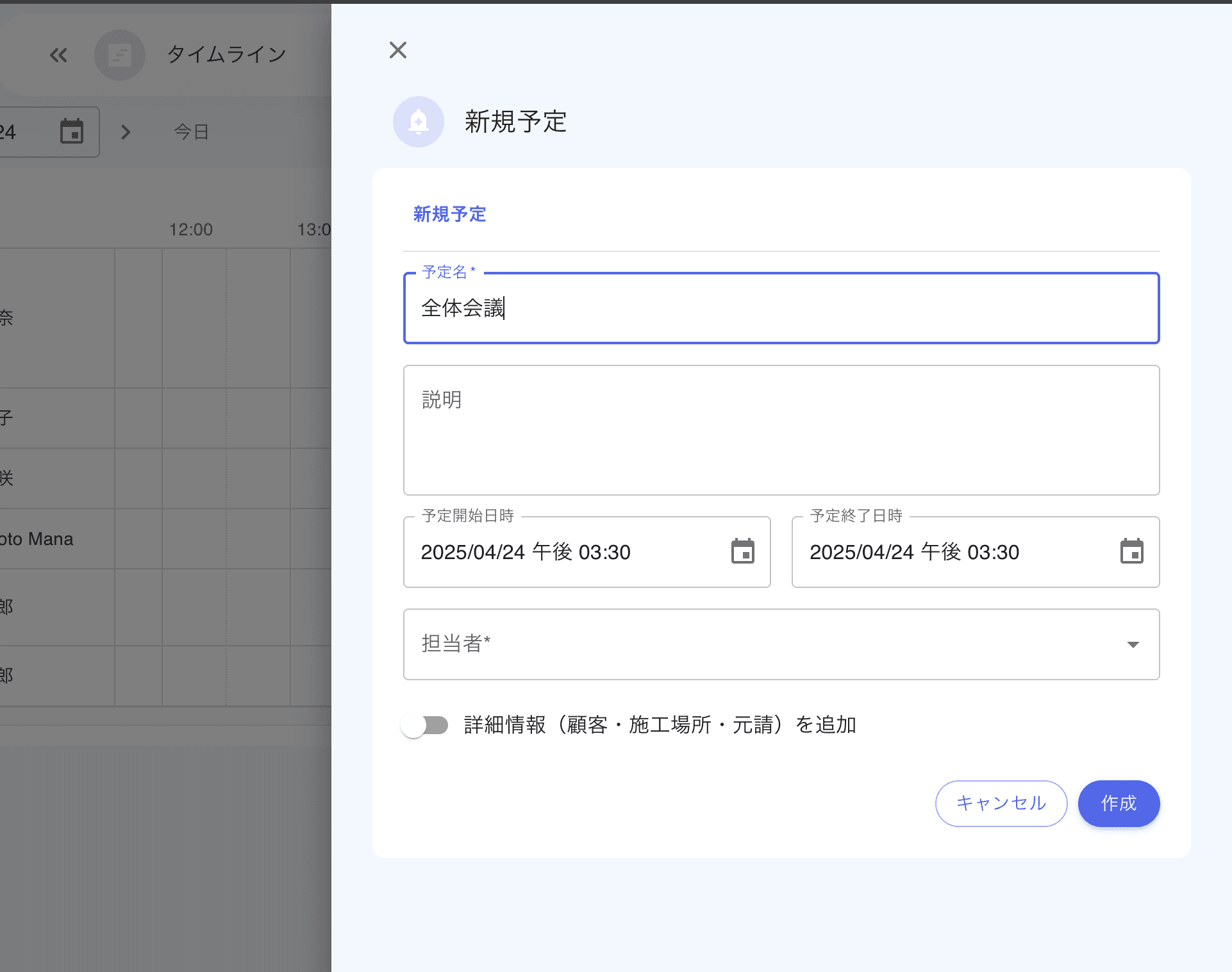
Task: Dismiss the 新規予定 dialog with the X icon
Action: [397, 50]
